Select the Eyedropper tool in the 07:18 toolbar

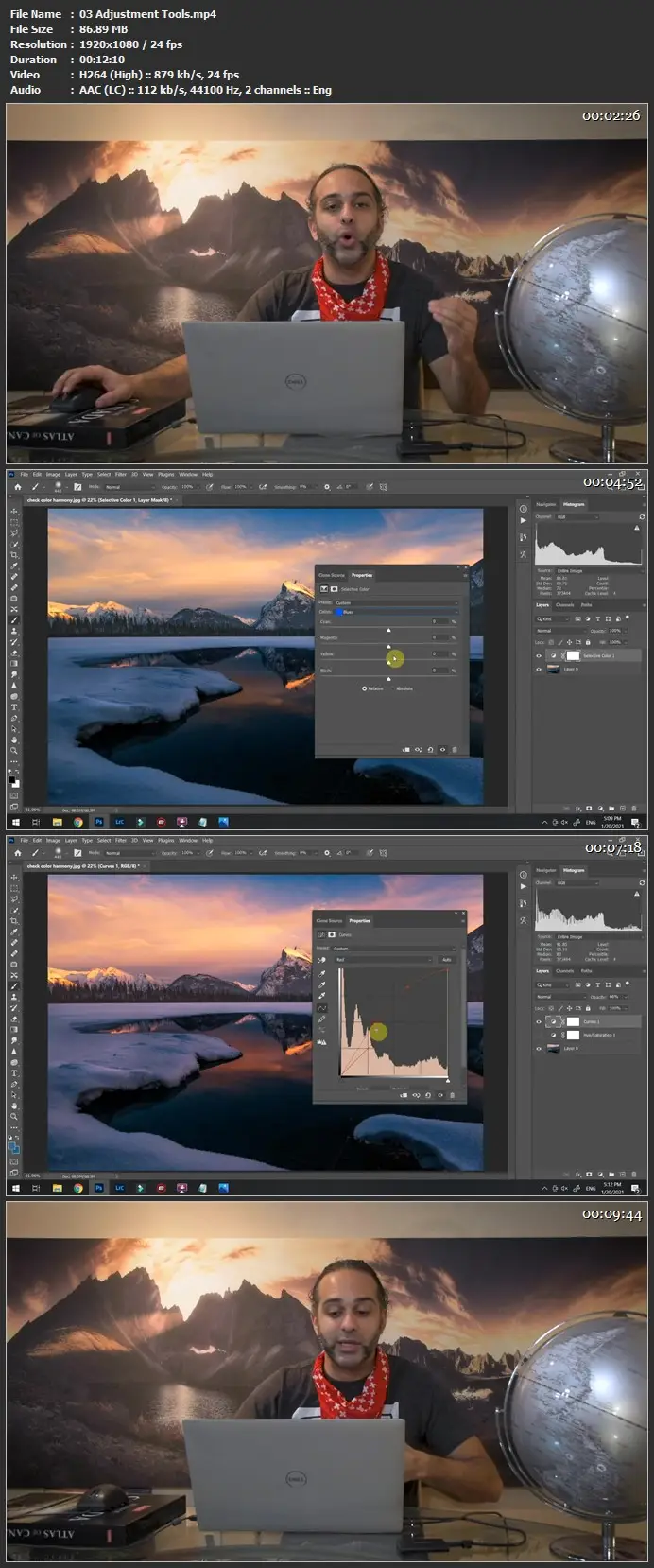click(x=13, y=932)
